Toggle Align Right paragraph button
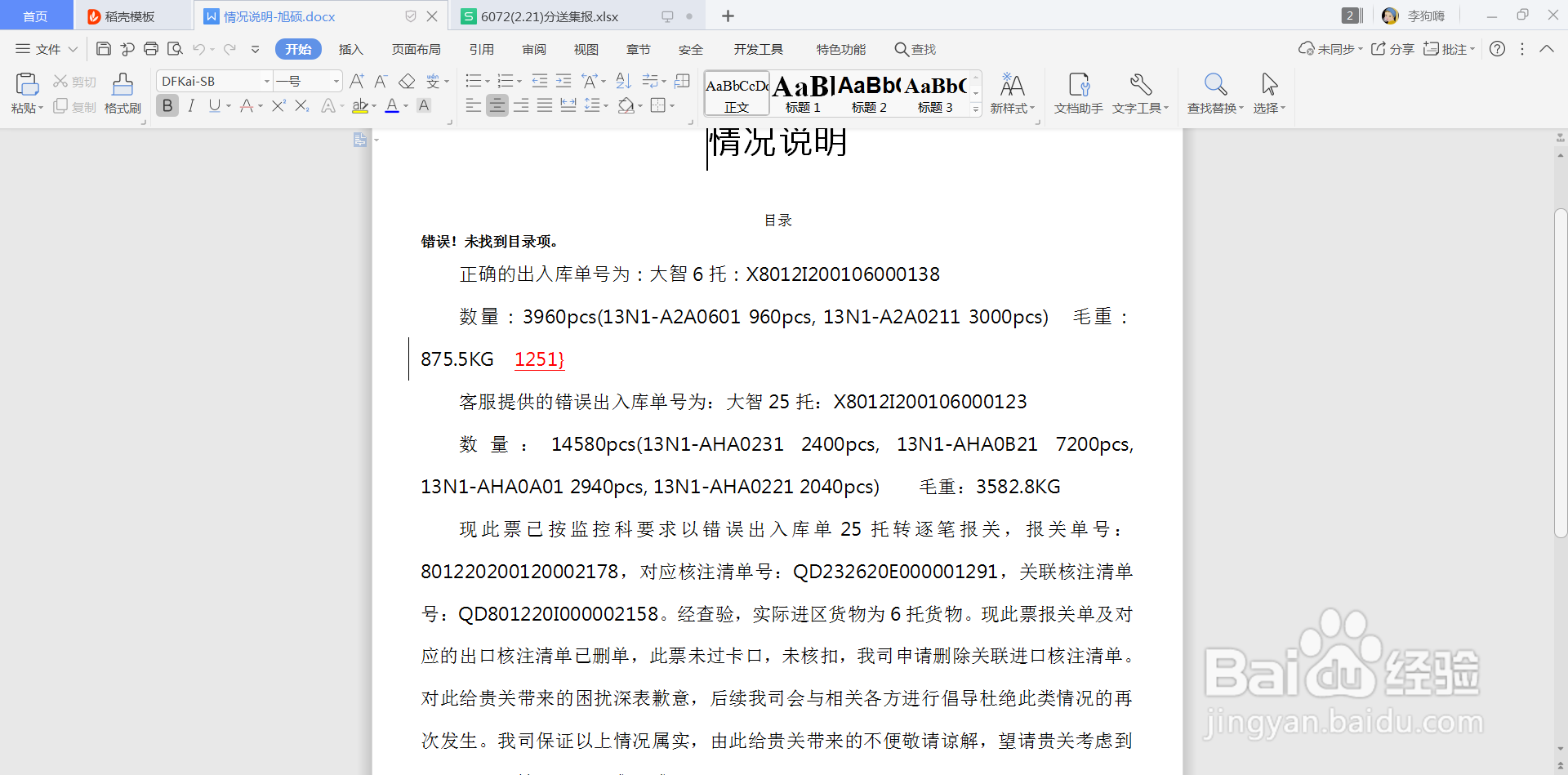The height and width of the screenshot is (775, 1568). tap(520, 105)
